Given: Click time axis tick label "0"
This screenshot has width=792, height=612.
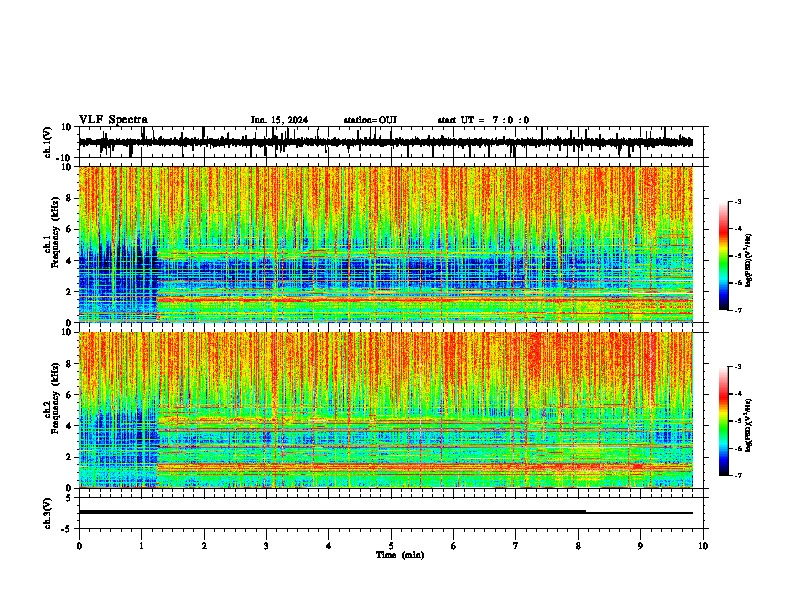Looking at the screenshot, I should click(79, 546).
